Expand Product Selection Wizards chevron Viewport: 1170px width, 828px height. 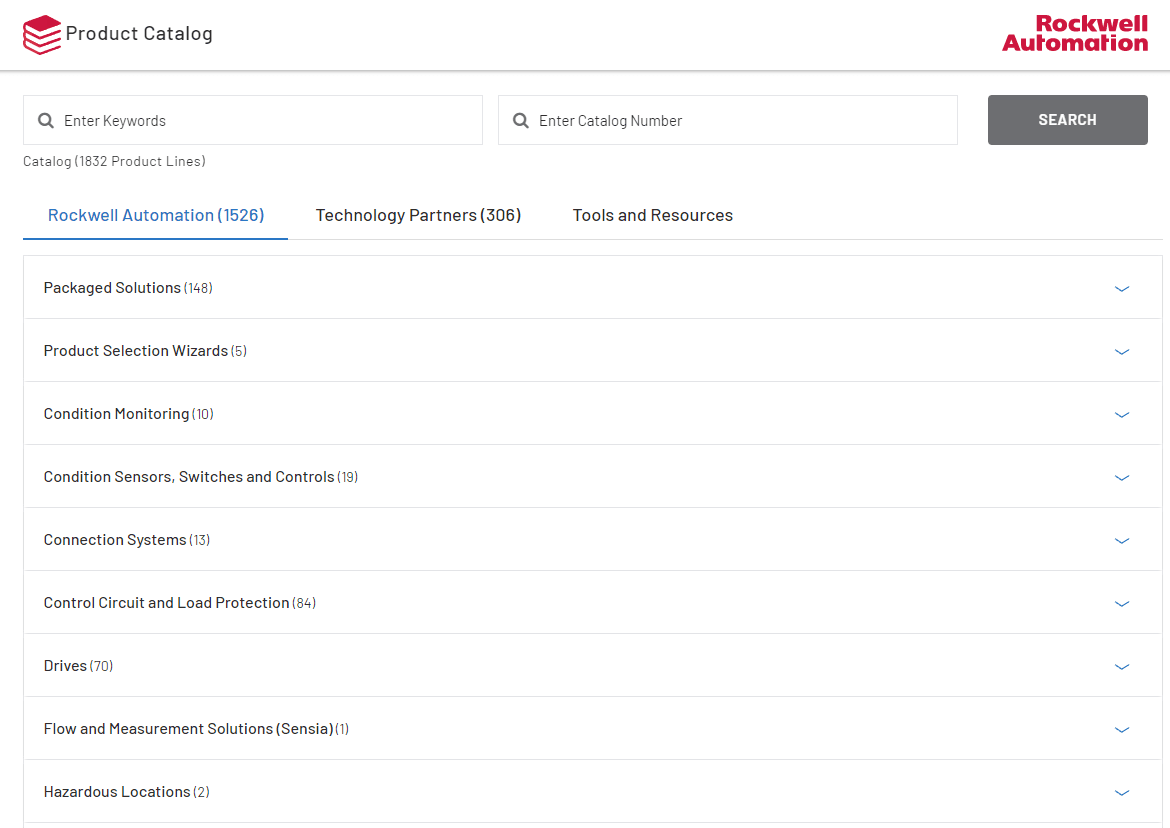point(1121,351)
